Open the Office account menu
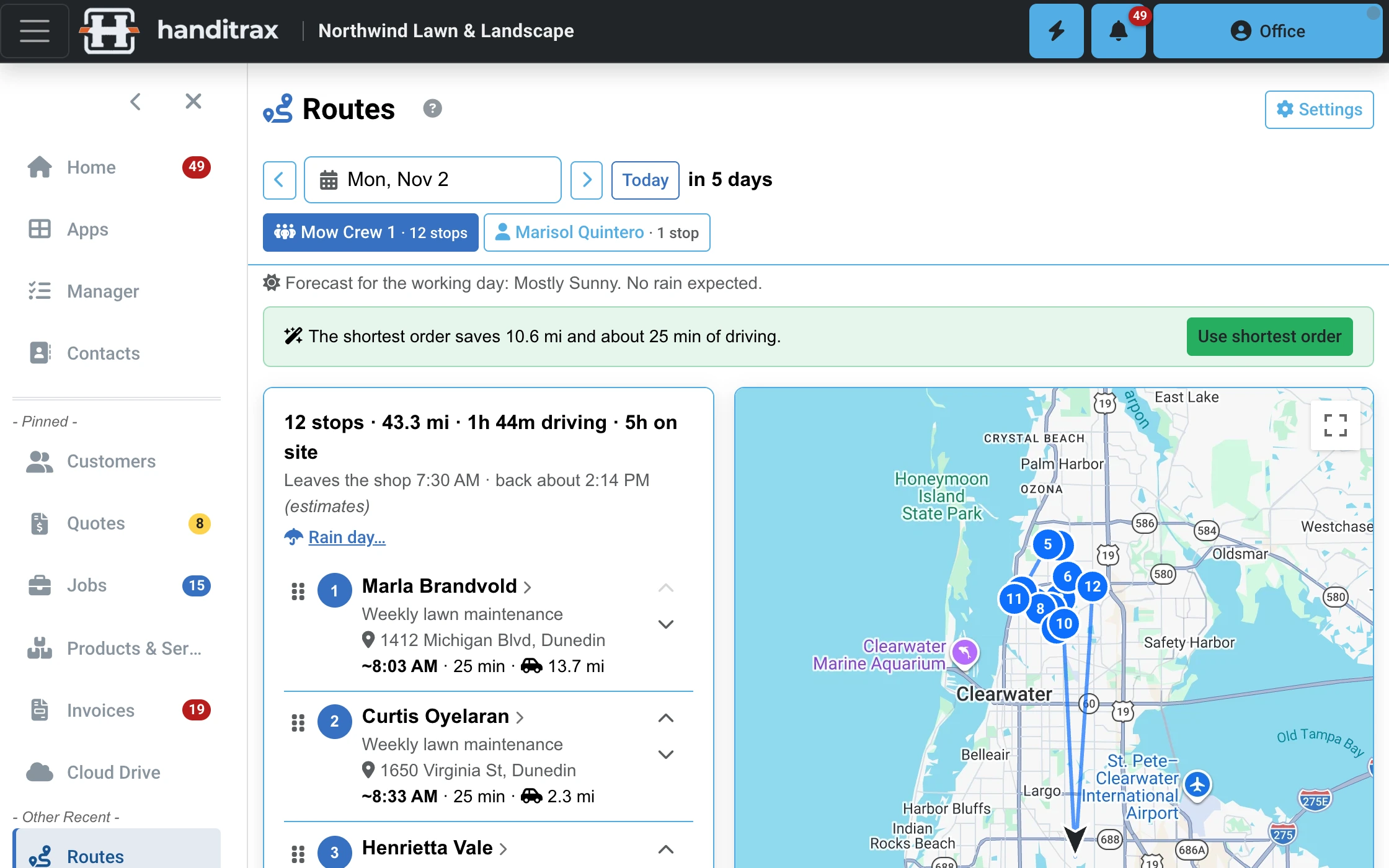The image size is (1389, 868). click(1267, 31)
